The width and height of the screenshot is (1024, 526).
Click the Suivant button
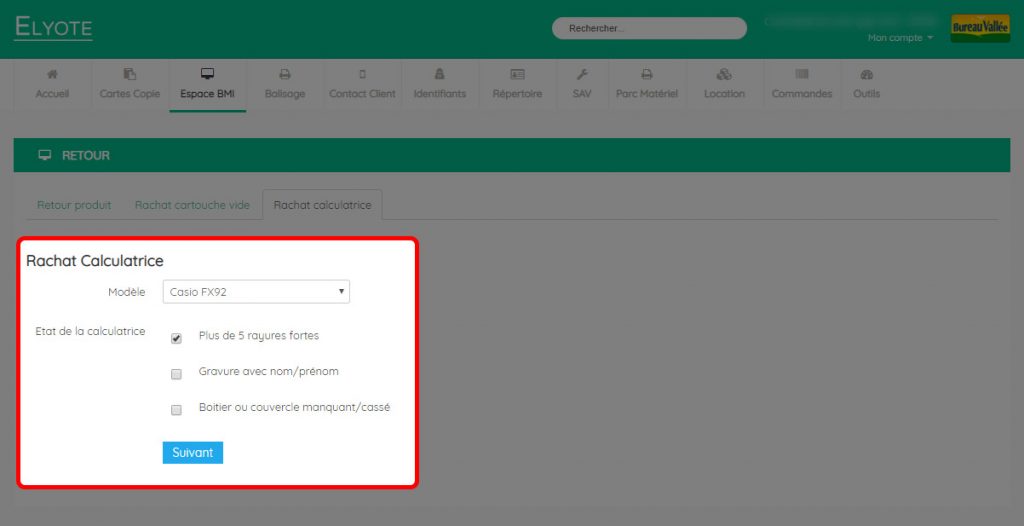(193, 453)
